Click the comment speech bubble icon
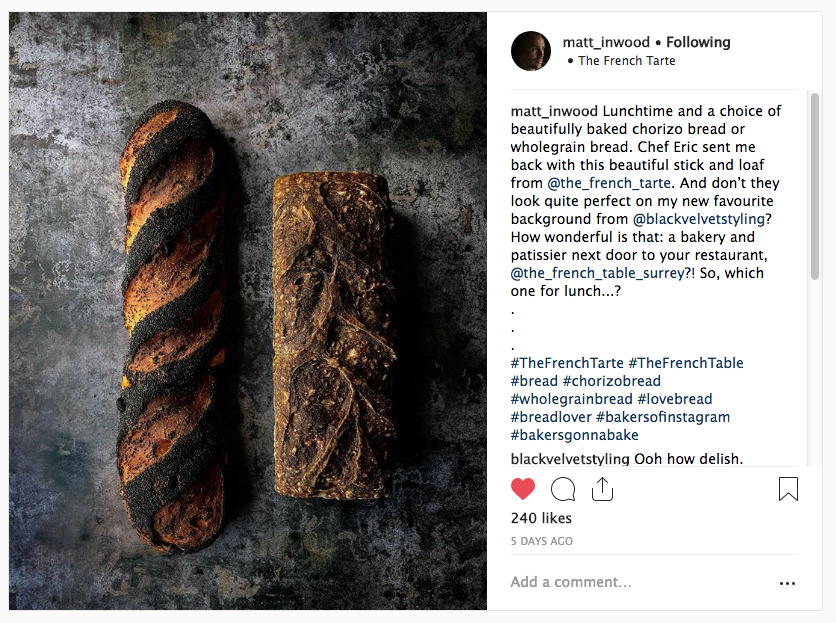The image size is (836, 623). [x=563, y=489]
